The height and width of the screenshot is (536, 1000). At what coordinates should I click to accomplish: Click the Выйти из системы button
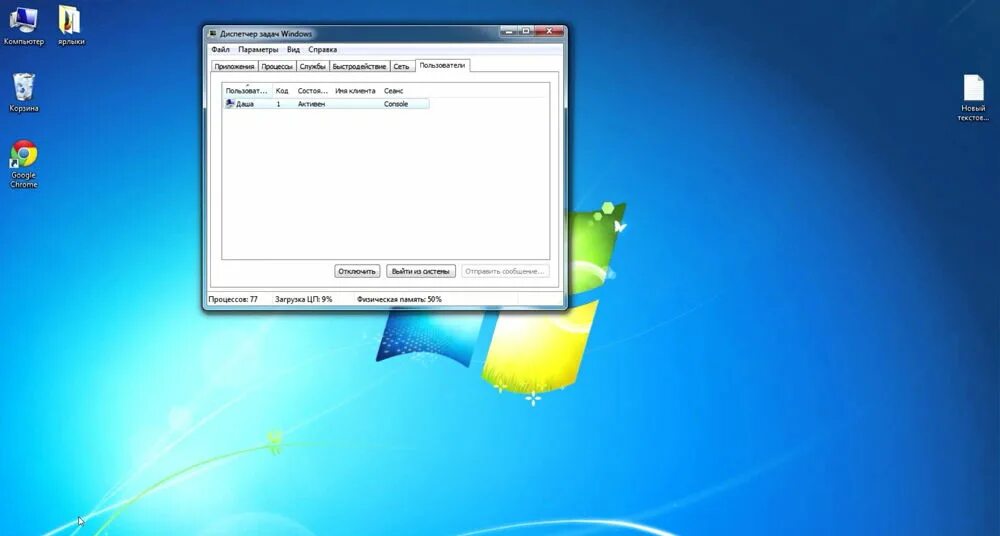pos(421,271)
